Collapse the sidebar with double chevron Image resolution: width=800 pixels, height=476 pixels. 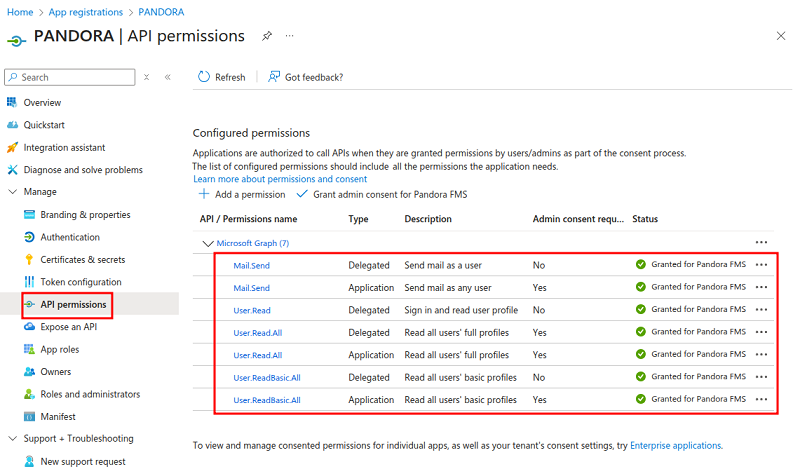click(167, 77)
